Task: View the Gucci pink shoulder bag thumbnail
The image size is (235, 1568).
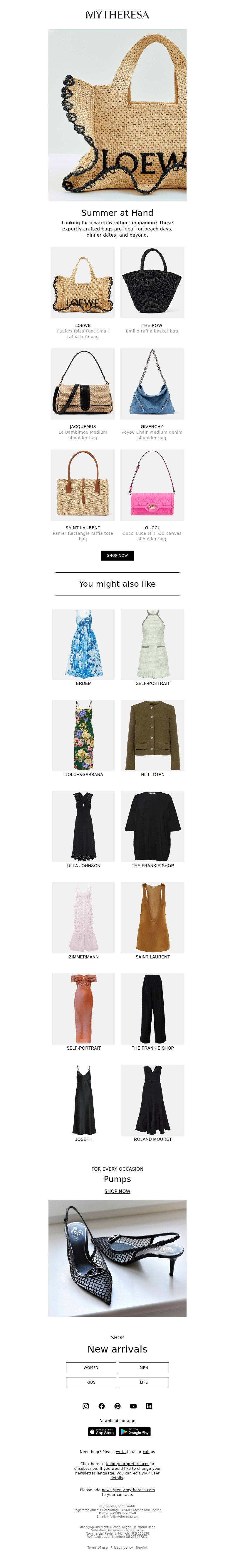Action: pyautogui.click(x=152, y=485)
